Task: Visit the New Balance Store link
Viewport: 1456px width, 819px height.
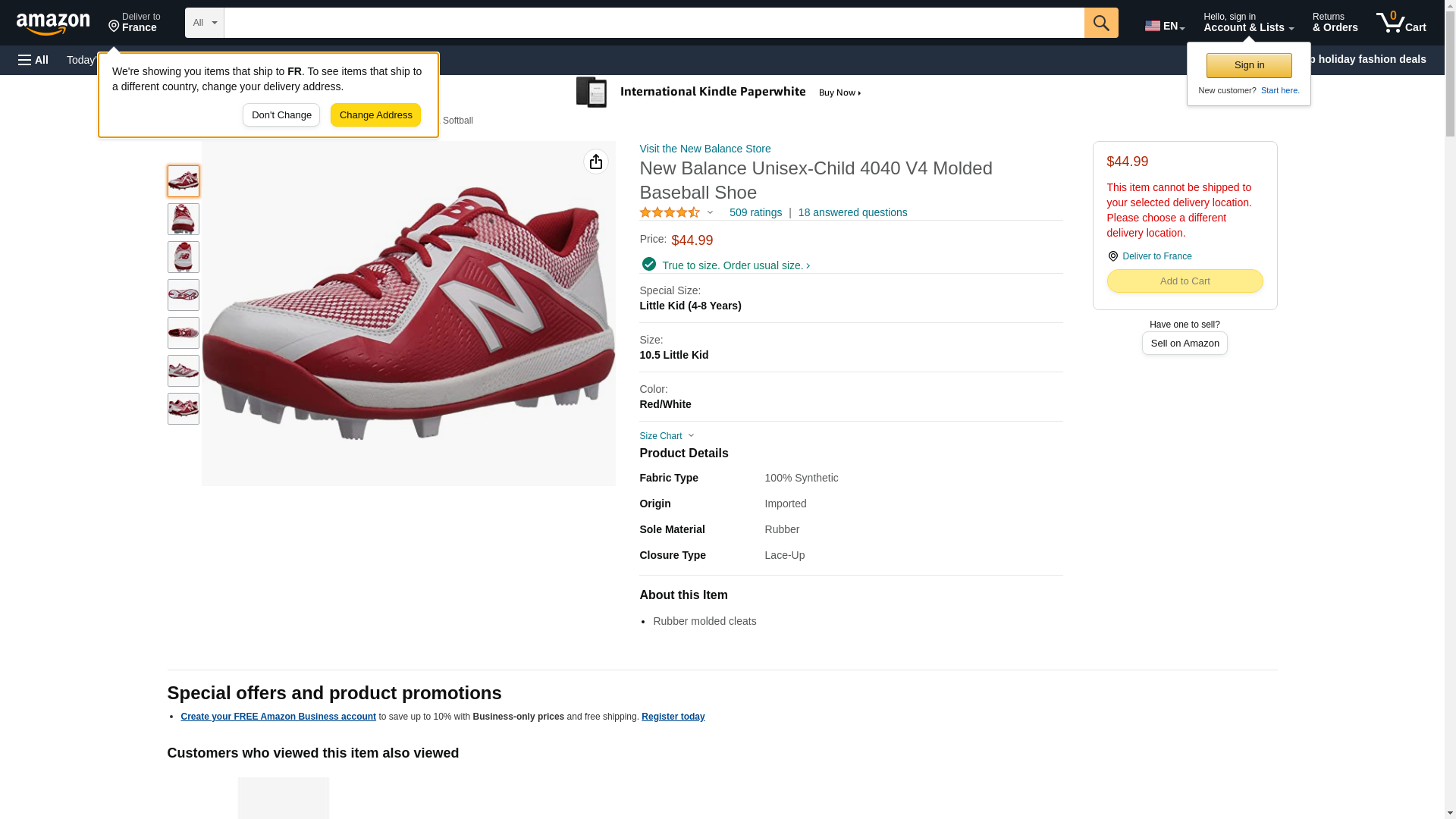Action: pos(704,149)
